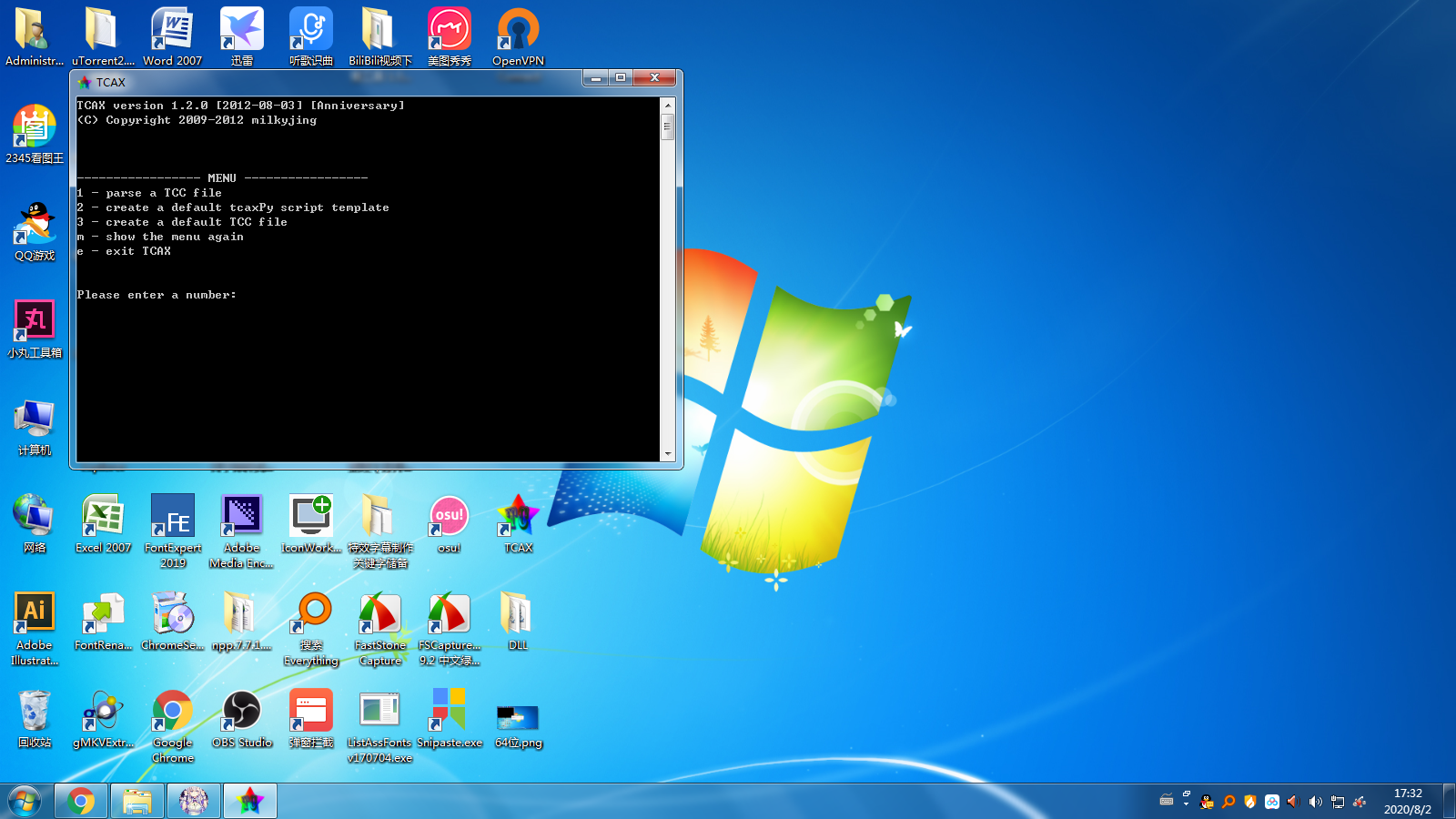Open the white volume speaker tray icon
Screen dimensions: 1456x819
(1315, 802)
